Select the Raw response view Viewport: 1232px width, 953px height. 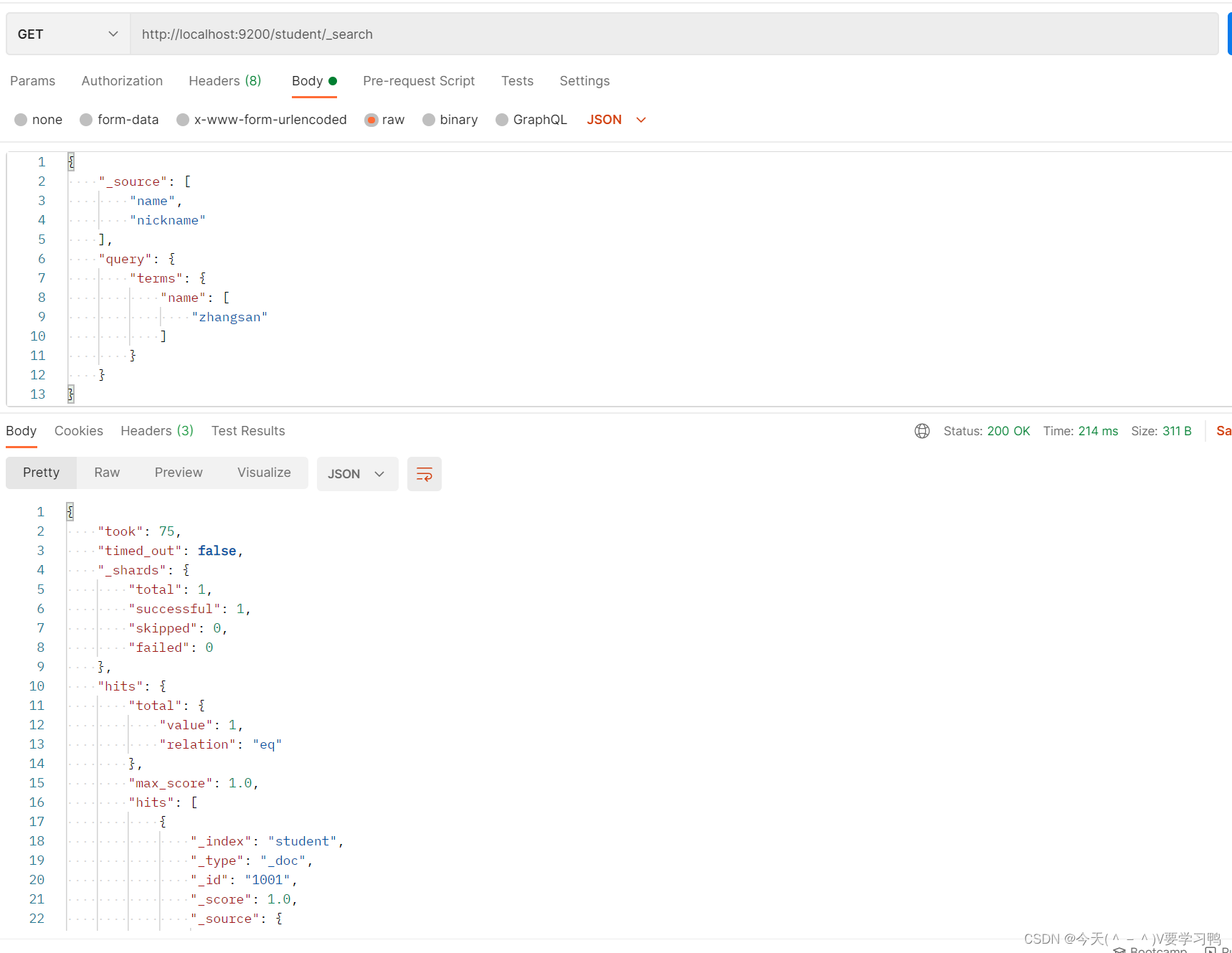[x=107, y=473]
